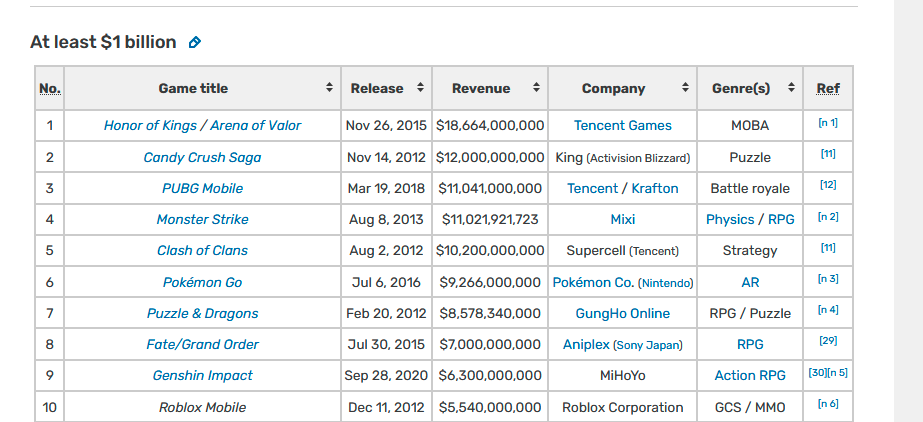The width and height of the screenshot is (923, 422).
Task: Jump to reference [29]
Action: click(828, 341)
